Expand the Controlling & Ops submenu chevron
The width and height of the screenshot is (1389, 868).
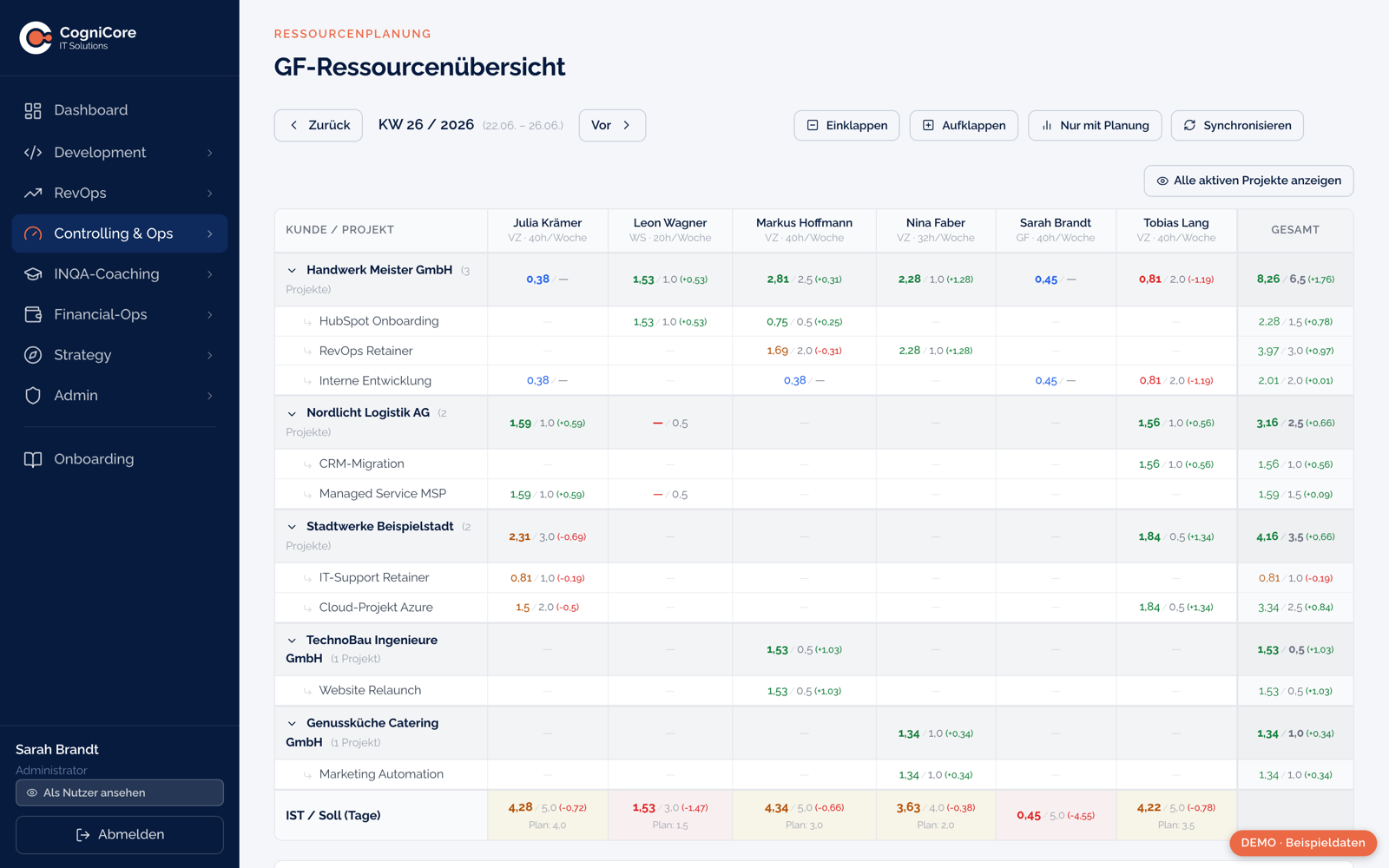pos(210,233)
